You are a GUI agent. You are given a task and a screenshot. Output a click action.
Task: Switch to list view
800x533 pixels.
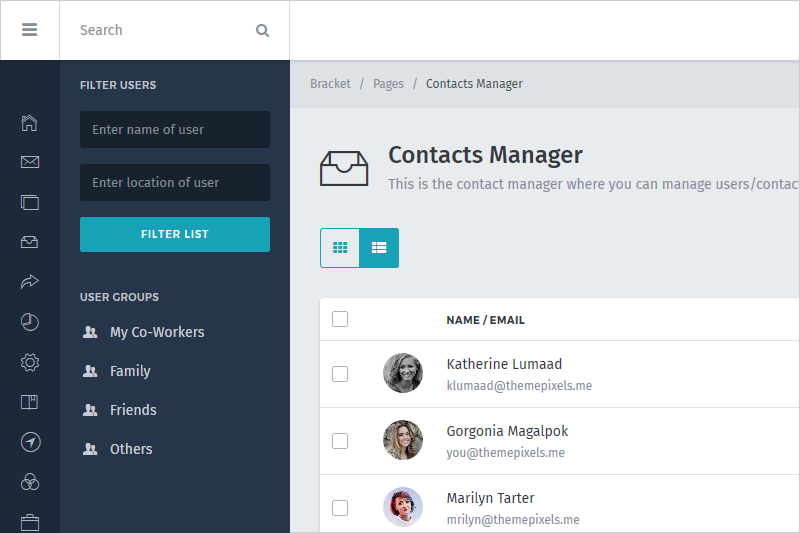379,248
